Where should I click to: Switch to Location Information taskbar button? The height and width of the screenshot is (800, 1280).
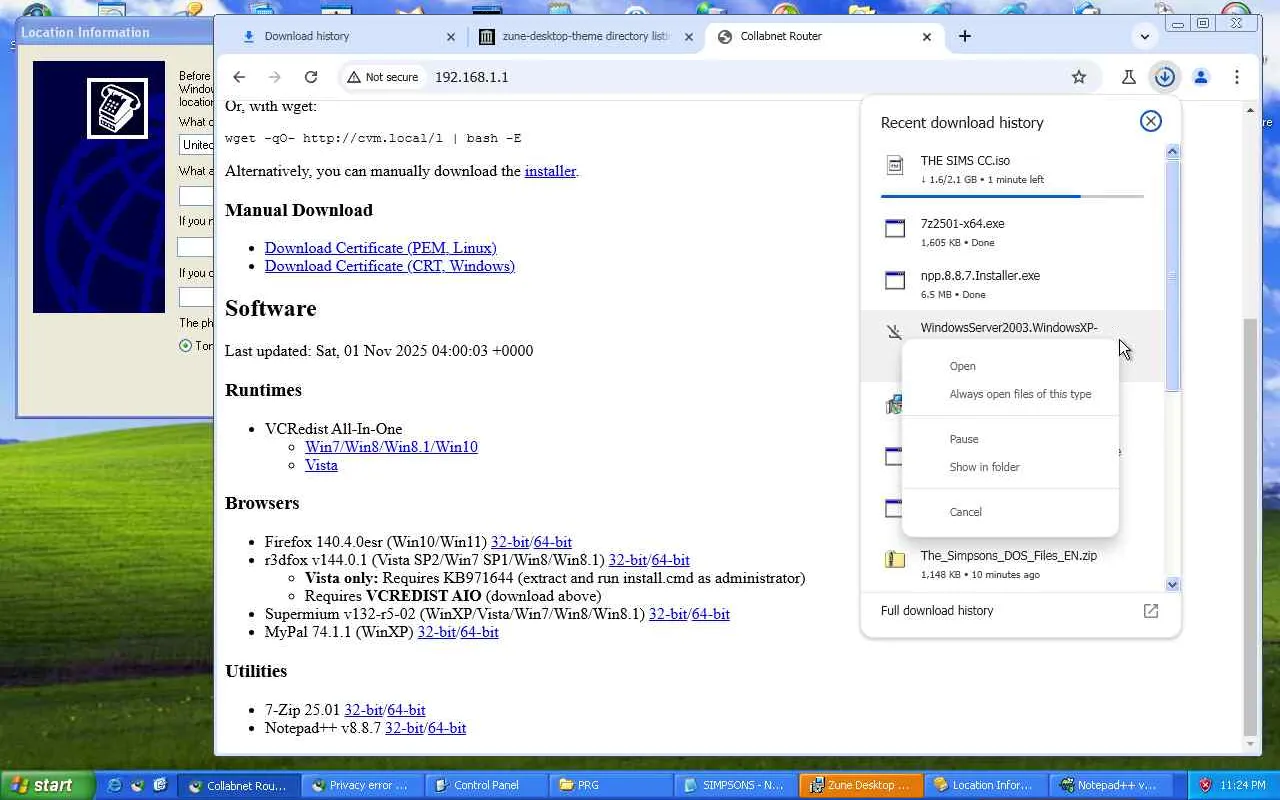[985, 785]
